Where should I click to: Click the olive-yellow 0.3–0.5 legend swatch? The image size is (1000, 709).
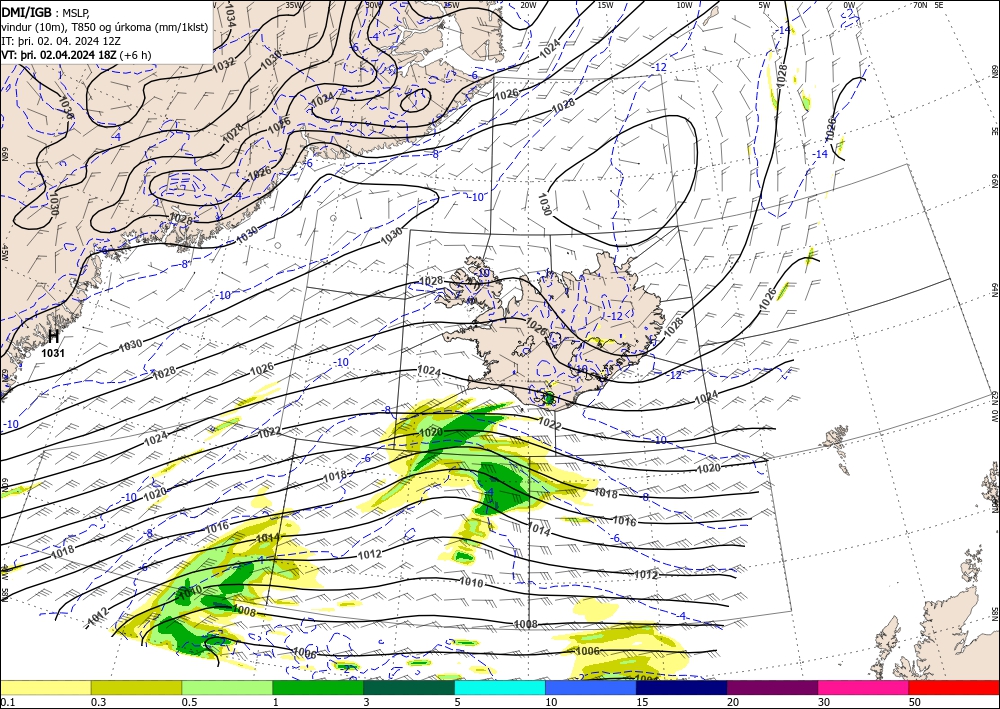coord(136,687)
